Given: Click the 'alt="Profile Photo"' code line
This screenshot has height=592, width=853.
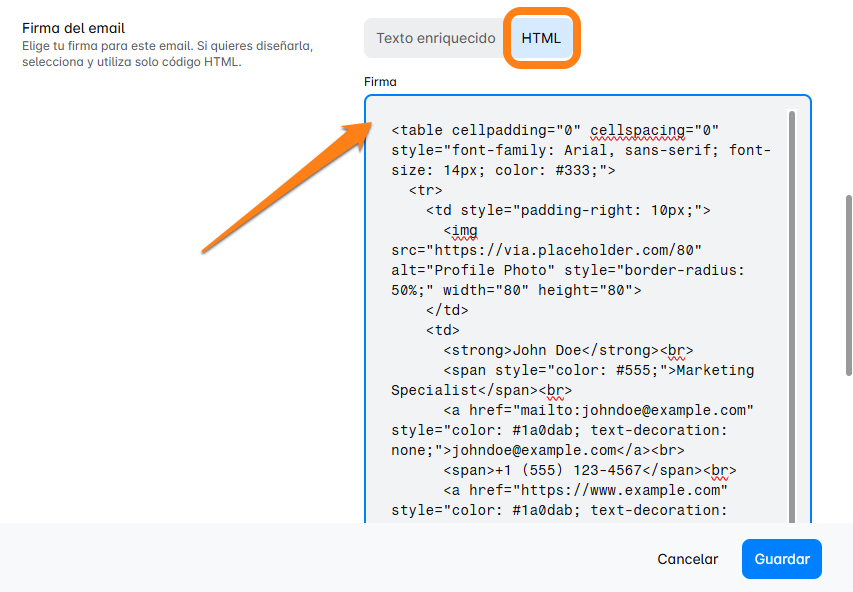Looking at the screenshot, I should click(567, 270).
